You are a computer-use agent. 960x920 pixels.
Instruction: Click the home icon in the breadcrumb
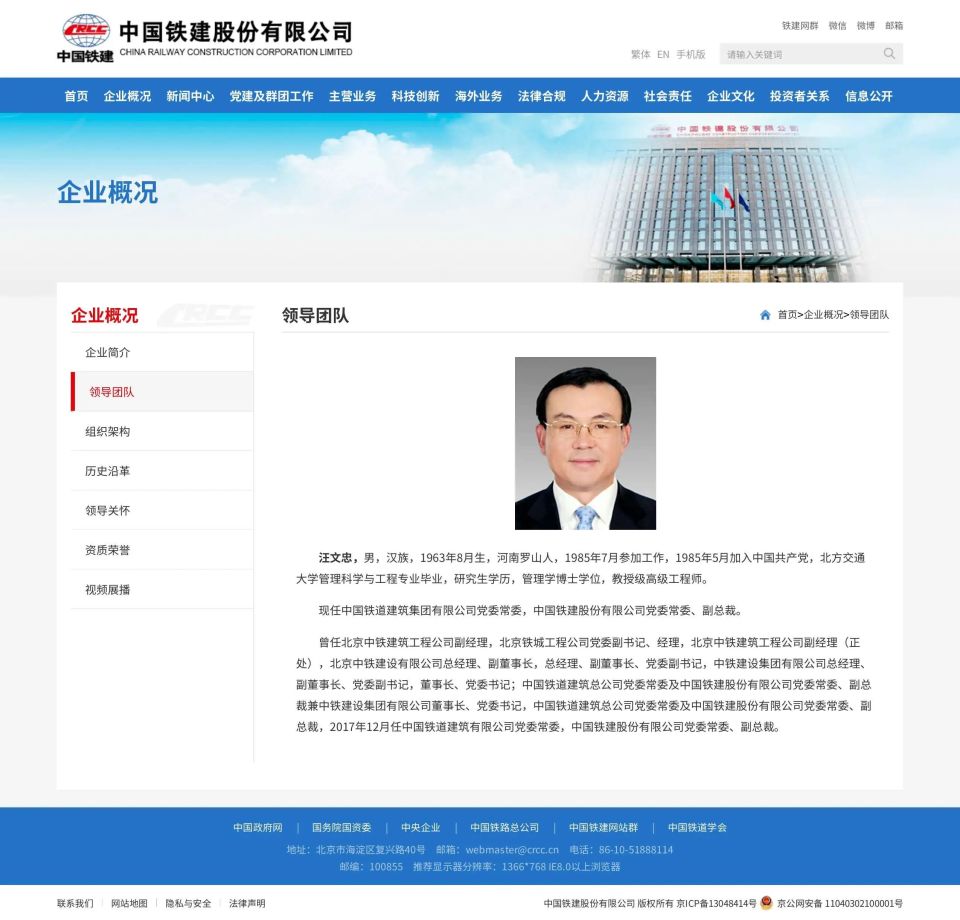pos(765,315)
